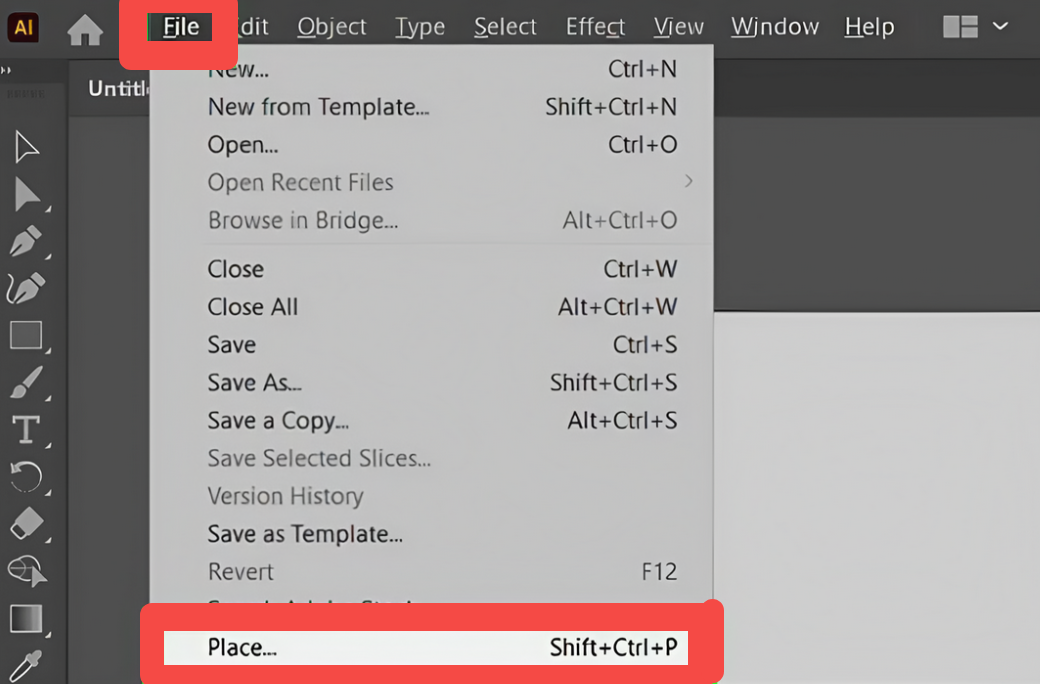Choose Place from the File menu
The image size is (1040, 684).
coord(243,648)
